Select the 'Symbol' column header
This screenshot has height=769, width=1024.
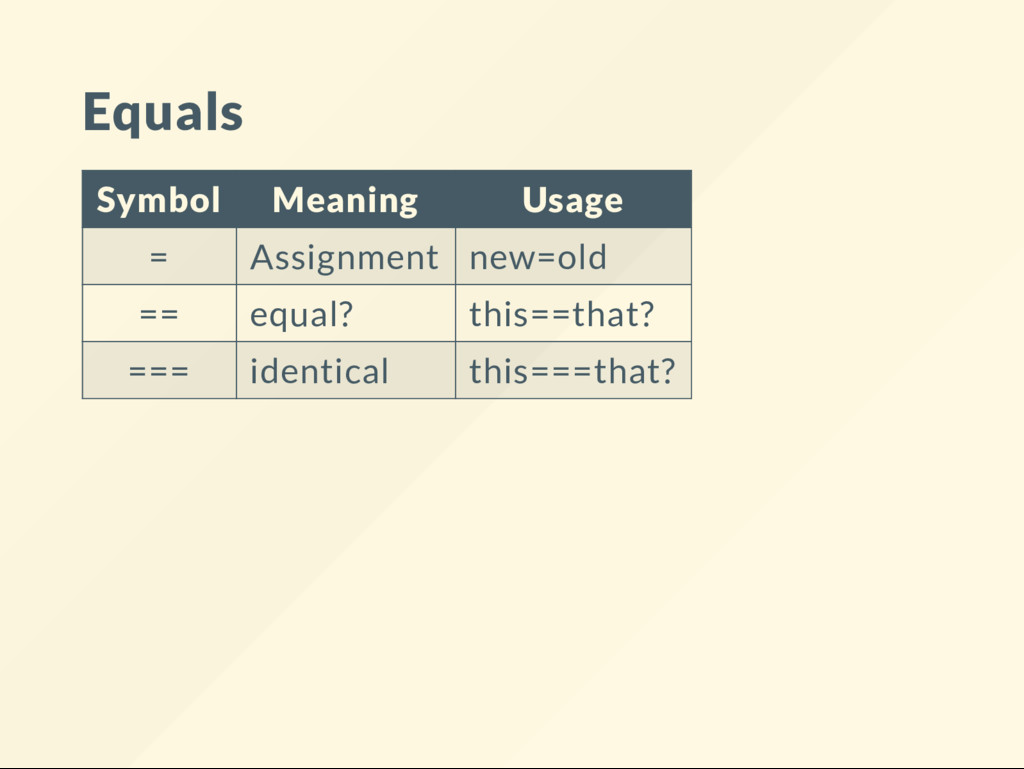click(159, 199)
